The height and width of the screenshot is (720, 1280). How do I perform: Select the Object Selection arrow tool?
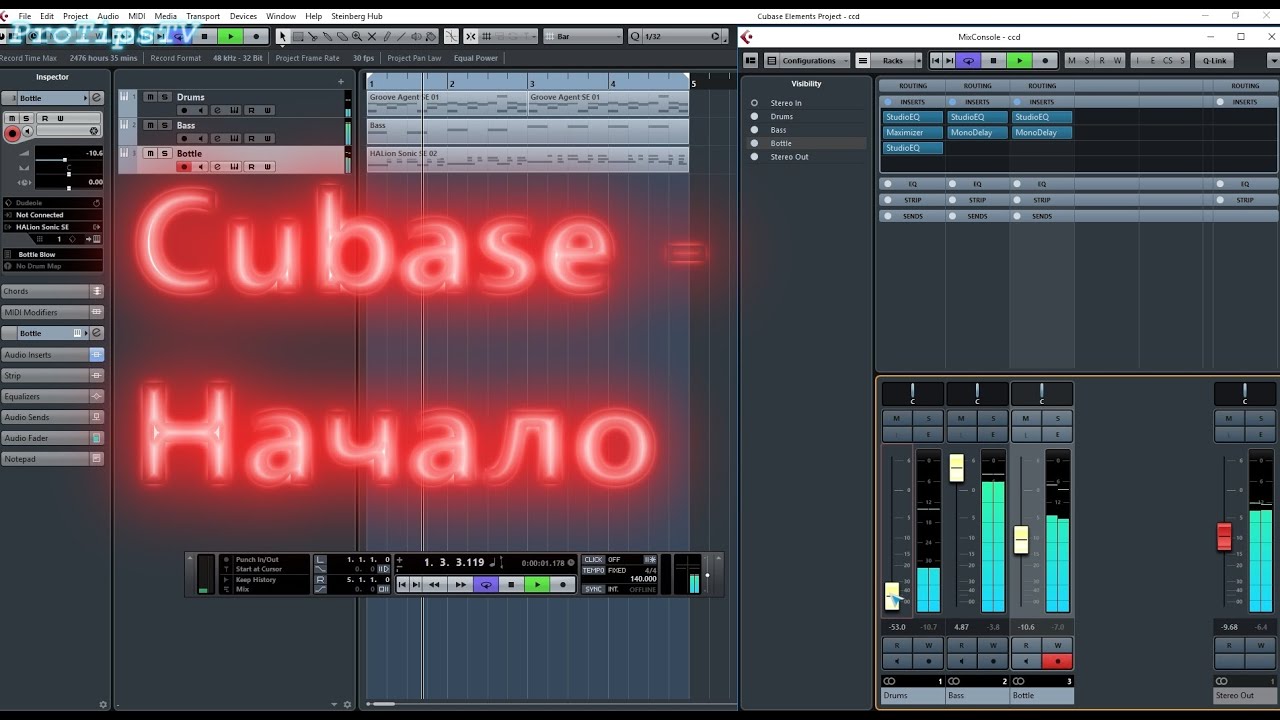(283, 36)
